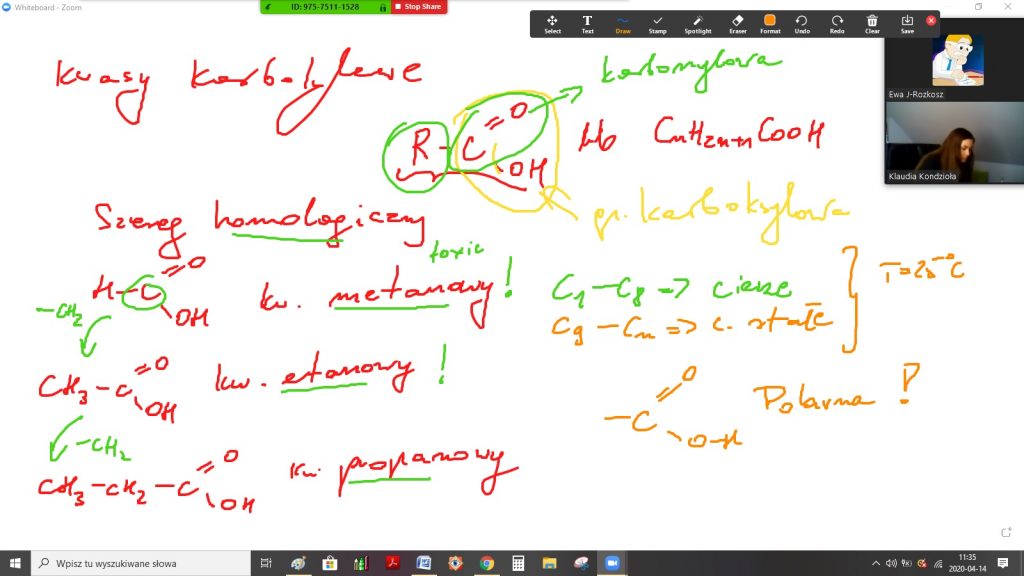Viewport: 1024px width, 576px height.
Task: Undo the last whiteboard stroke
Action: pyautogui.click(x=802, y=24)
